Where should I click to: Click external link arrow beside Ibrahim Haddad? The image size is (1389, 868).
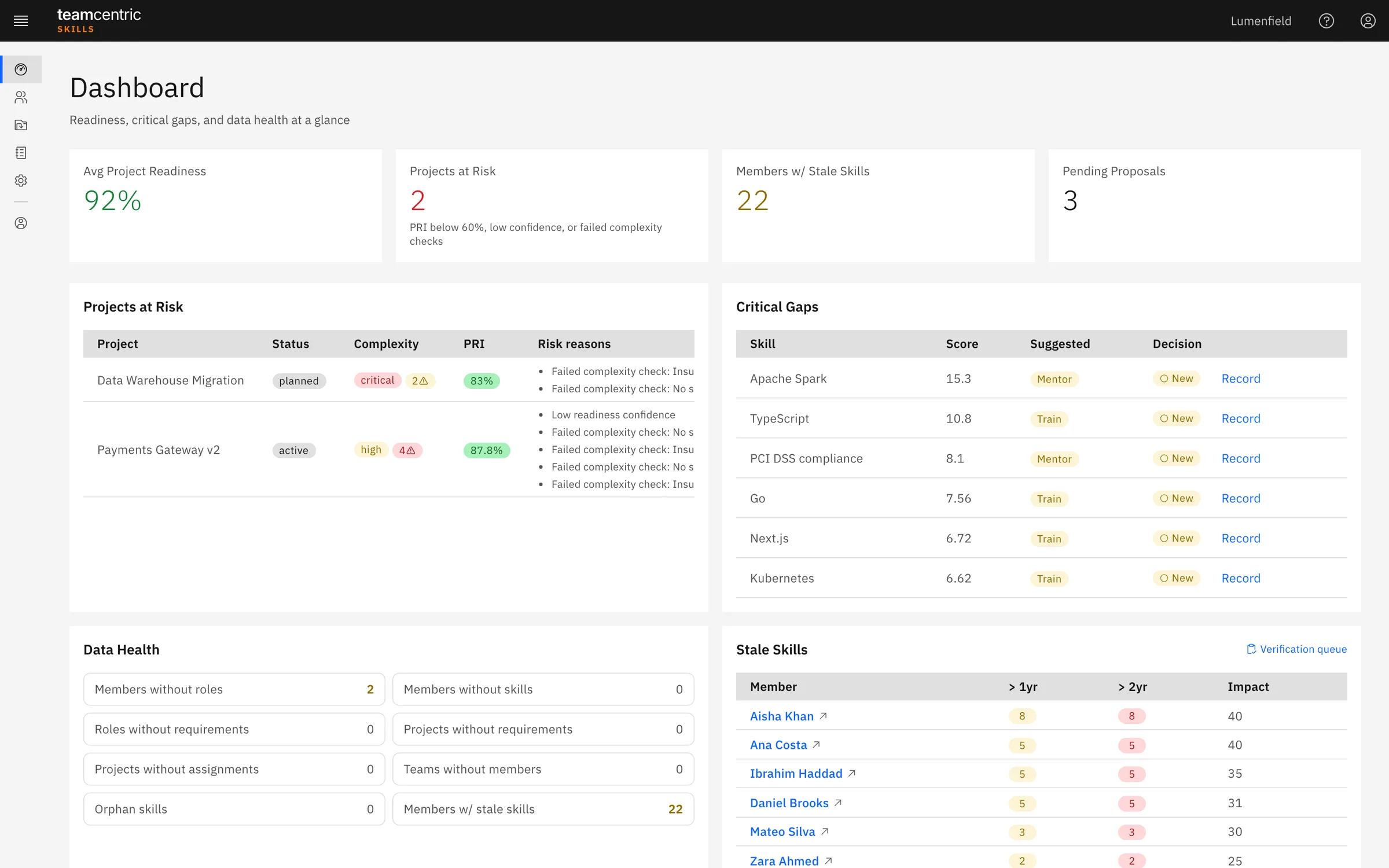pos(852,774)
